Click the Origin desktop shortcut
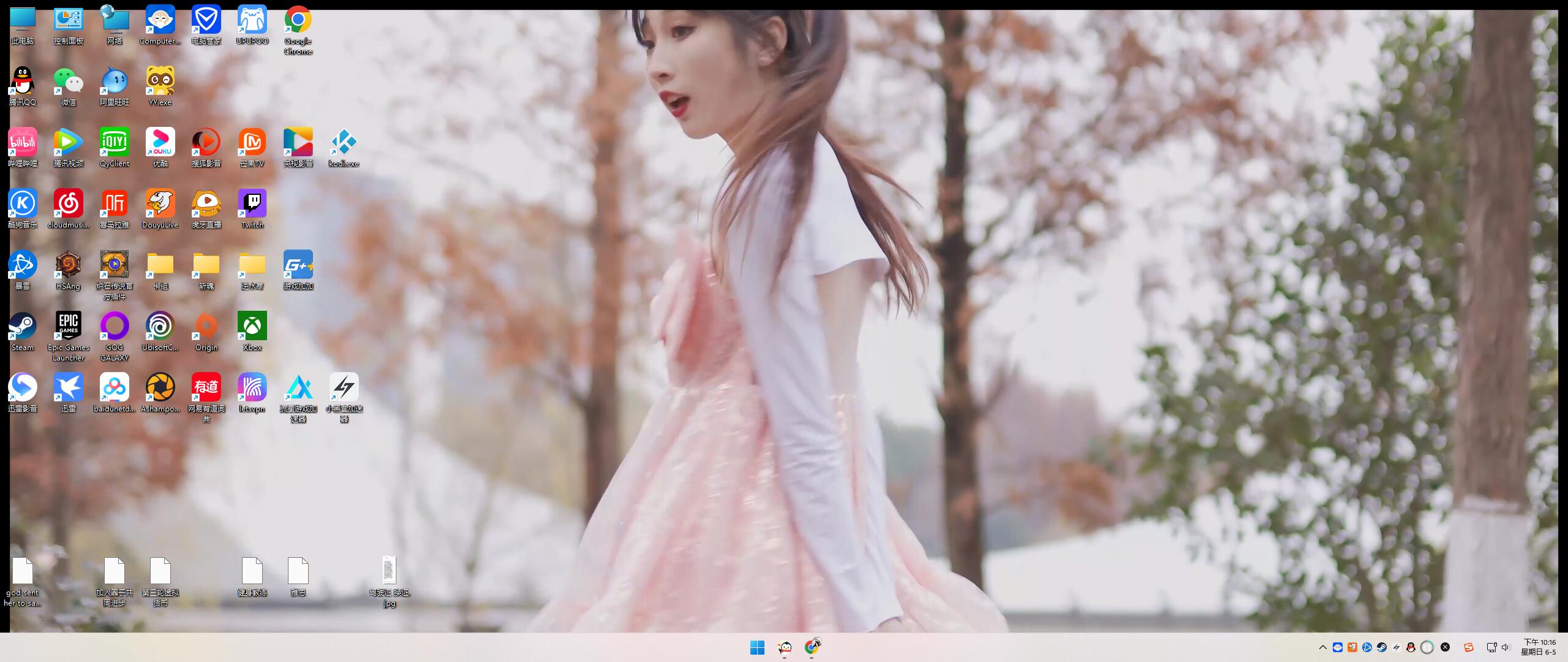The image size is (1568, 662). [x=206, y=327]
